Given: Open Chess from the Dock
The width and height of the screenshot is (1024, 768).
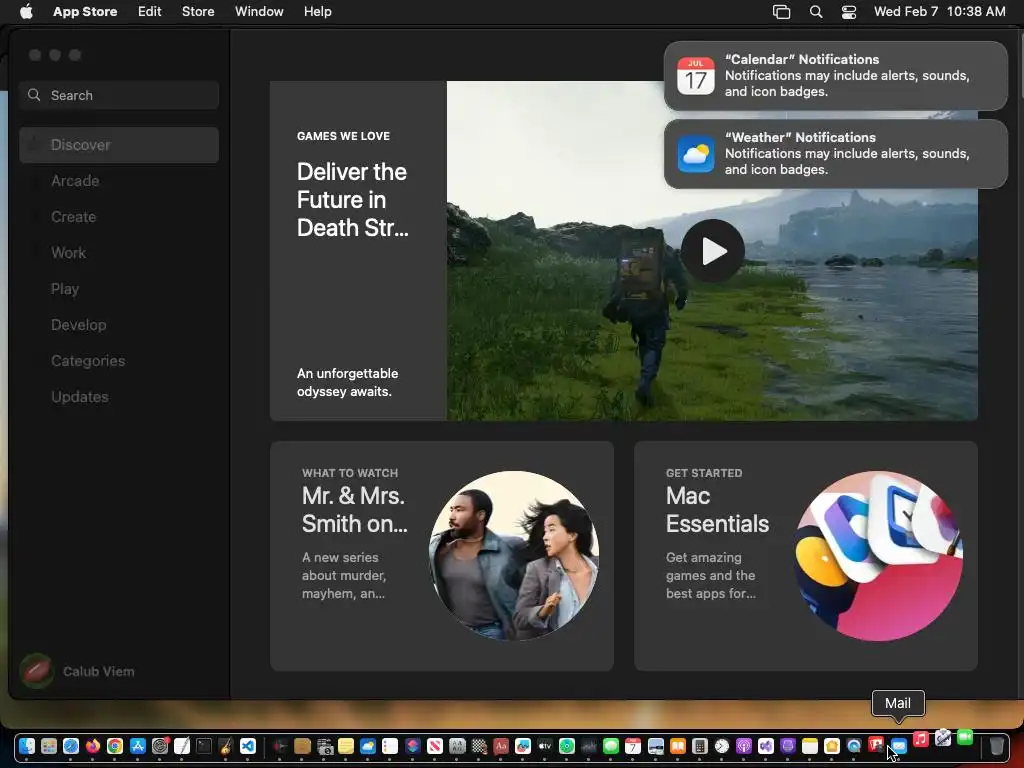Looking at the screenshot, I should pos(479,746).
